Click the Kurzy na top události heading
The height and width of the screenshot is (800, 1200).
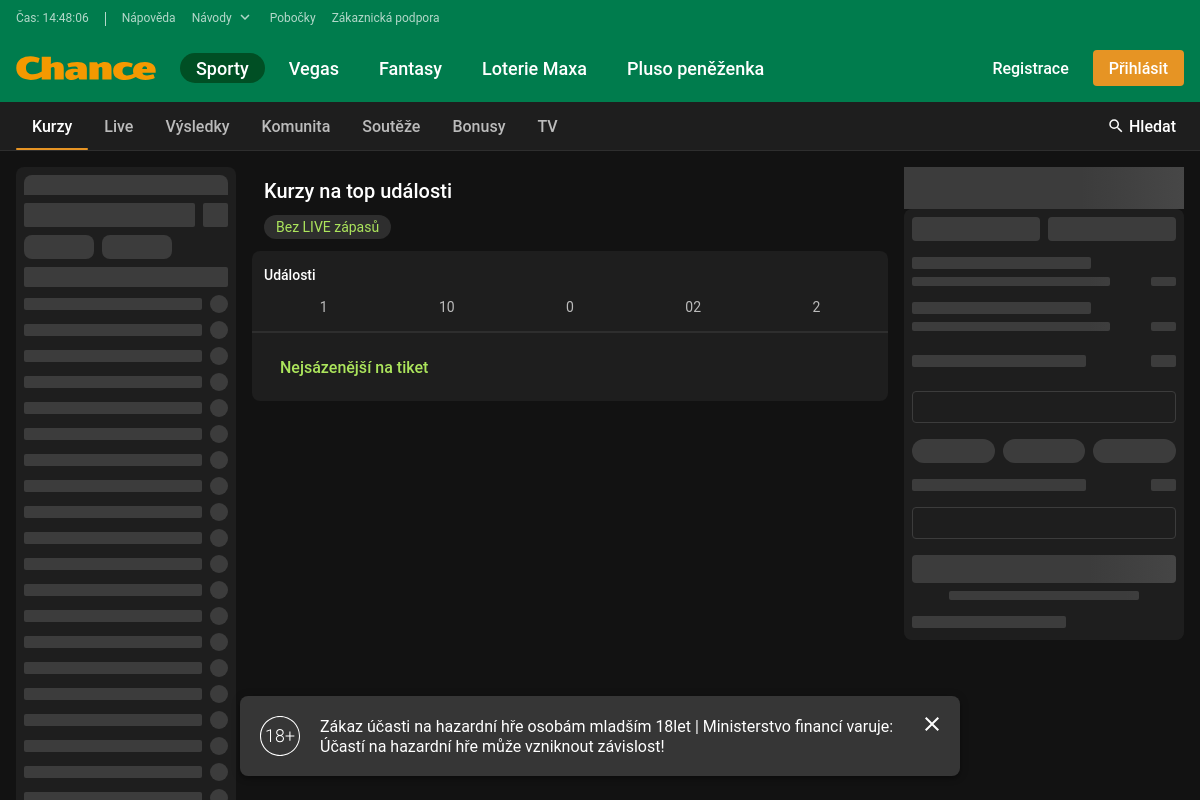358,191
